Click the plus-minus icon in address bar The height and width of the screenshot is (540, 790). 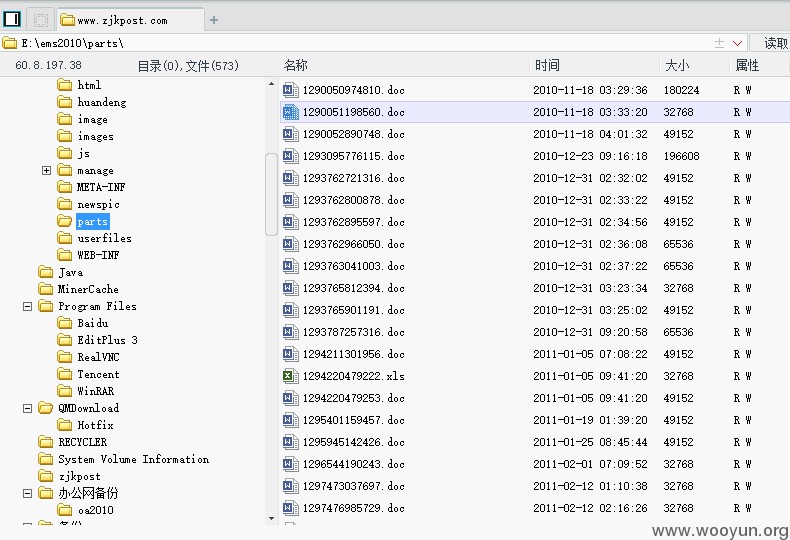click(719, 43)
